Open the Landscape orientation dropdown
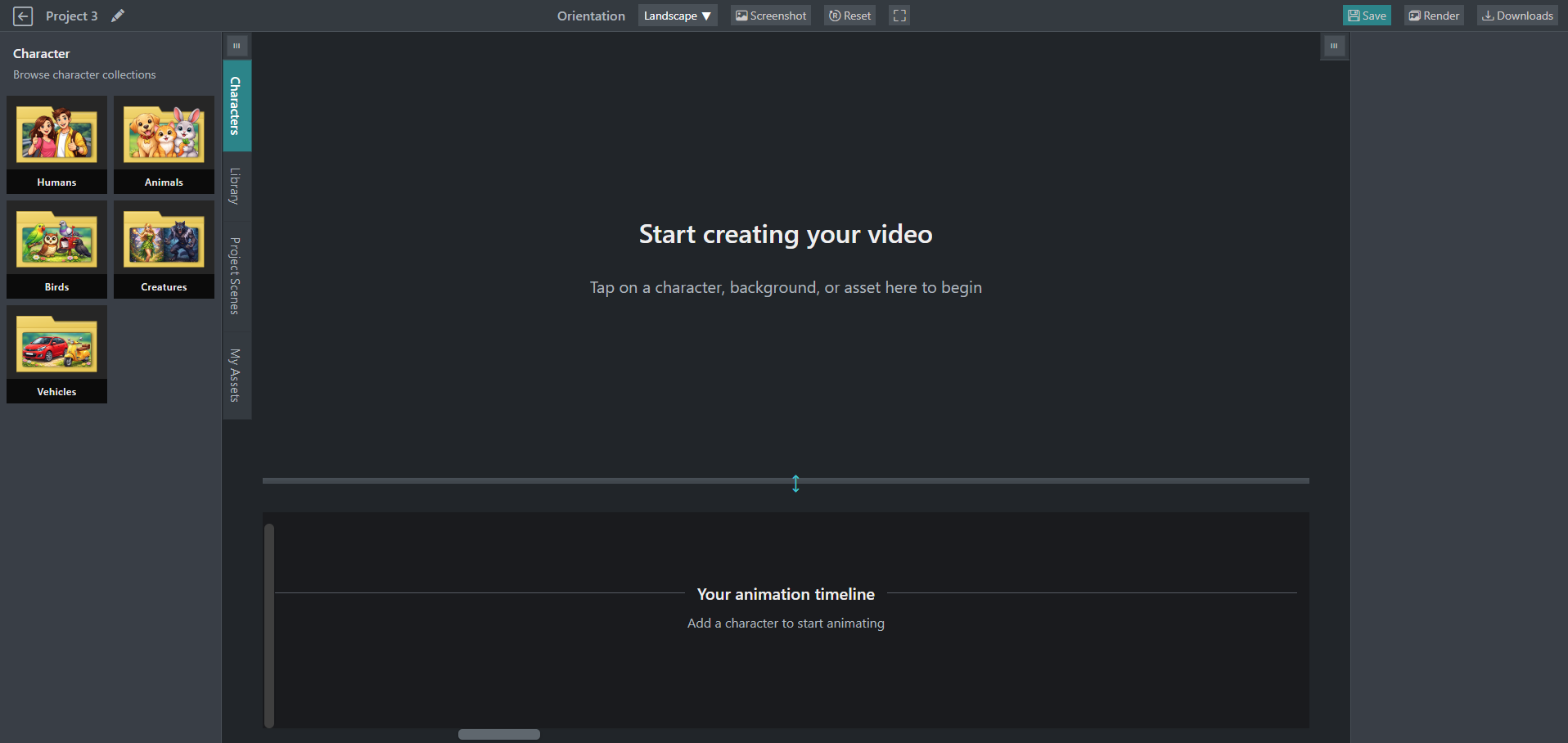Screen dimensions: 1568x743 [678, 16]
